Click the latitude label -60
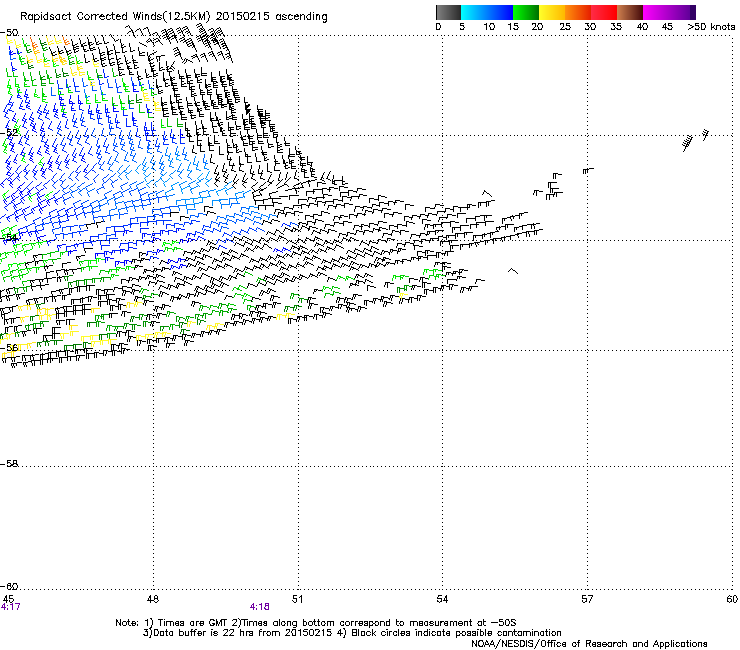 click(9, 587)
